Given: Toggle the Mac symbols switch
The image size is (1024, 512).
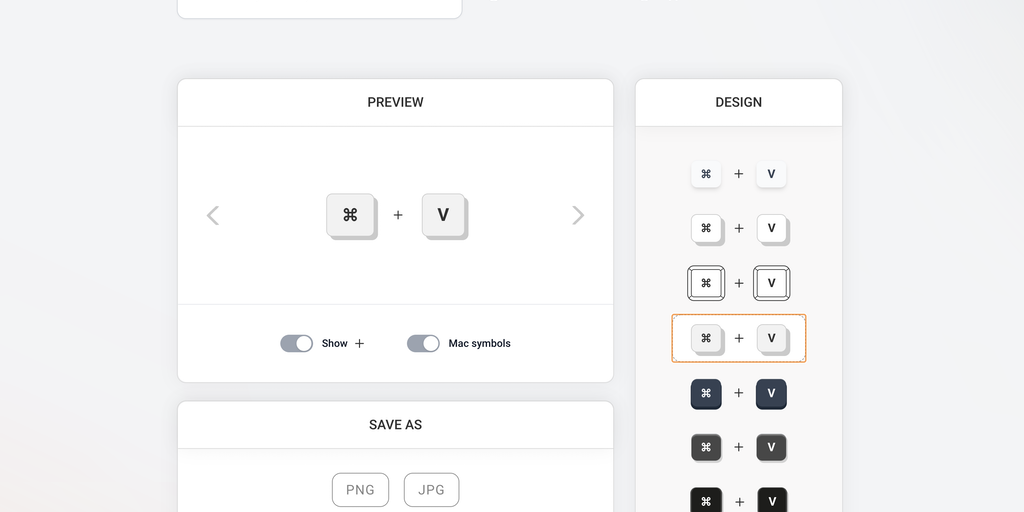Looking at the screenshot, I should [423, 343].
